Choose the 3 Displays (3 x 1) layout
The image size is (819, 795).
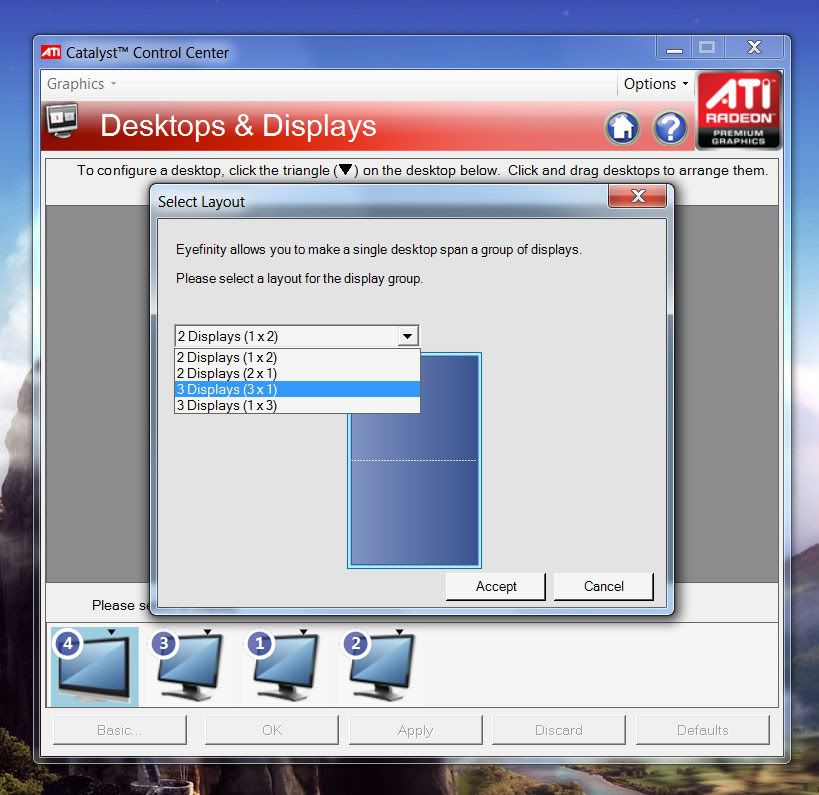297,389
